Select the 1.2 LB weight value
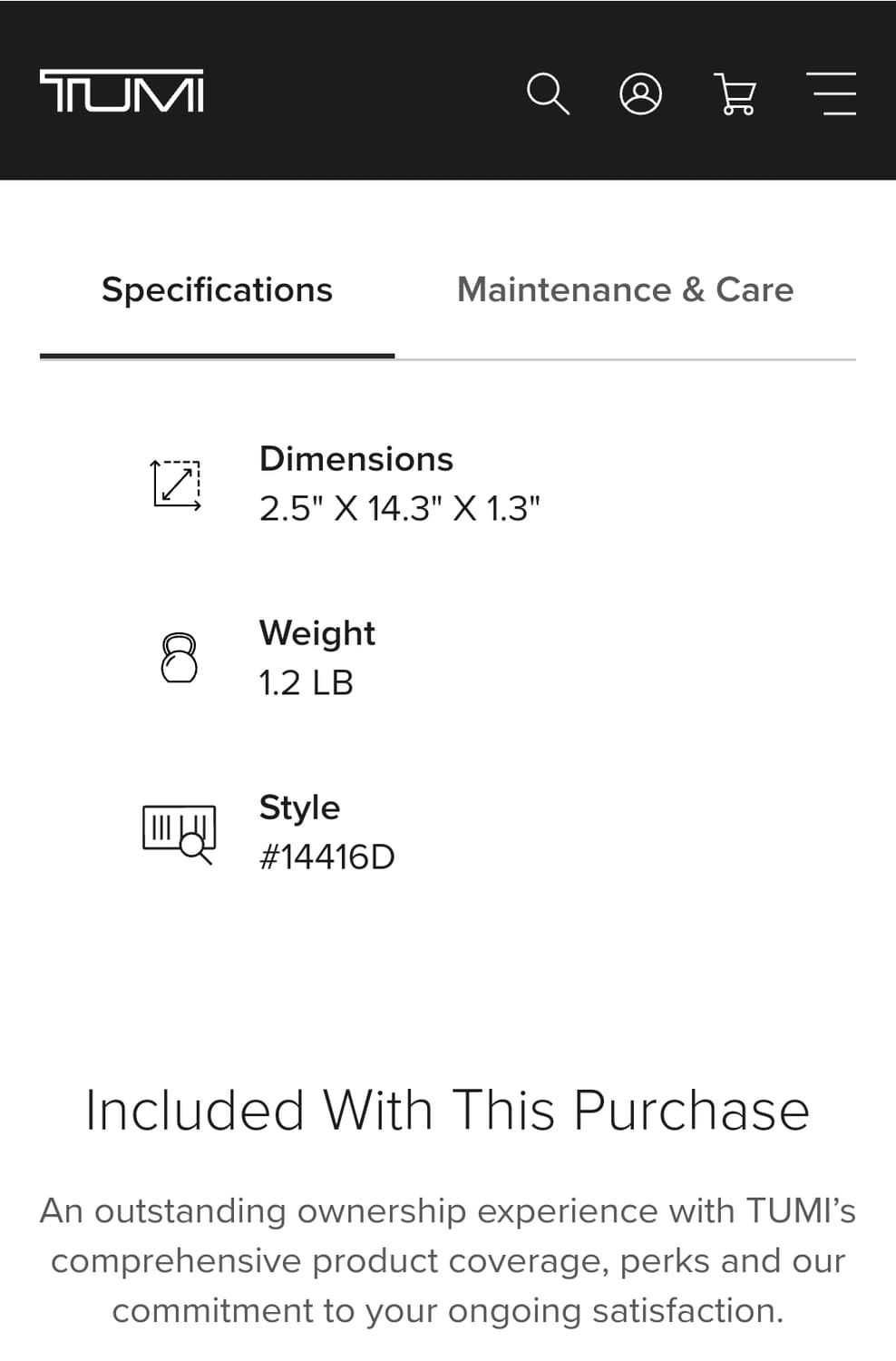Viewport: 896px width, 1361px height. tap(307, 682)
